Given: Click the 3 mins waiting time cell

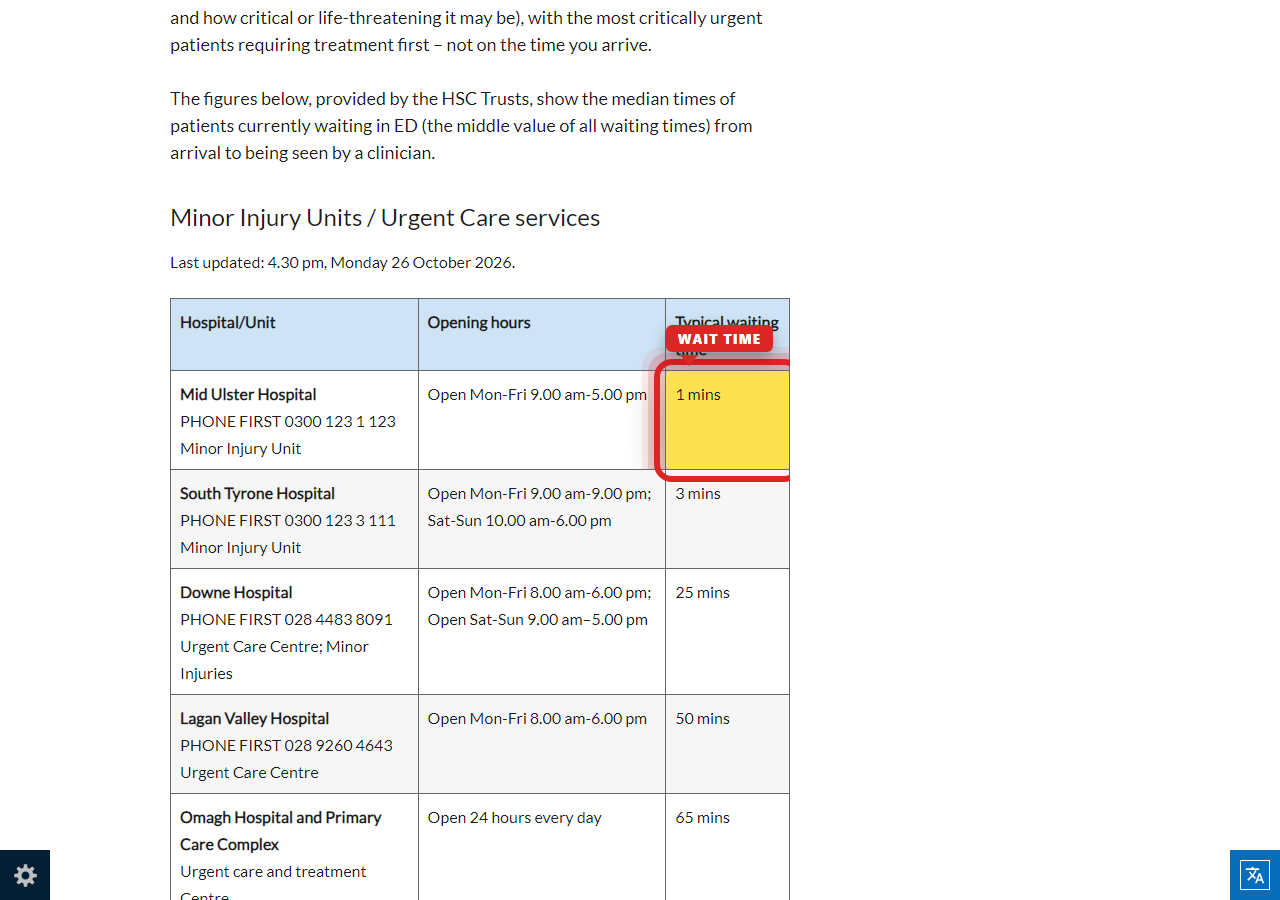Looking at the screenshot, I should point(727,519).
